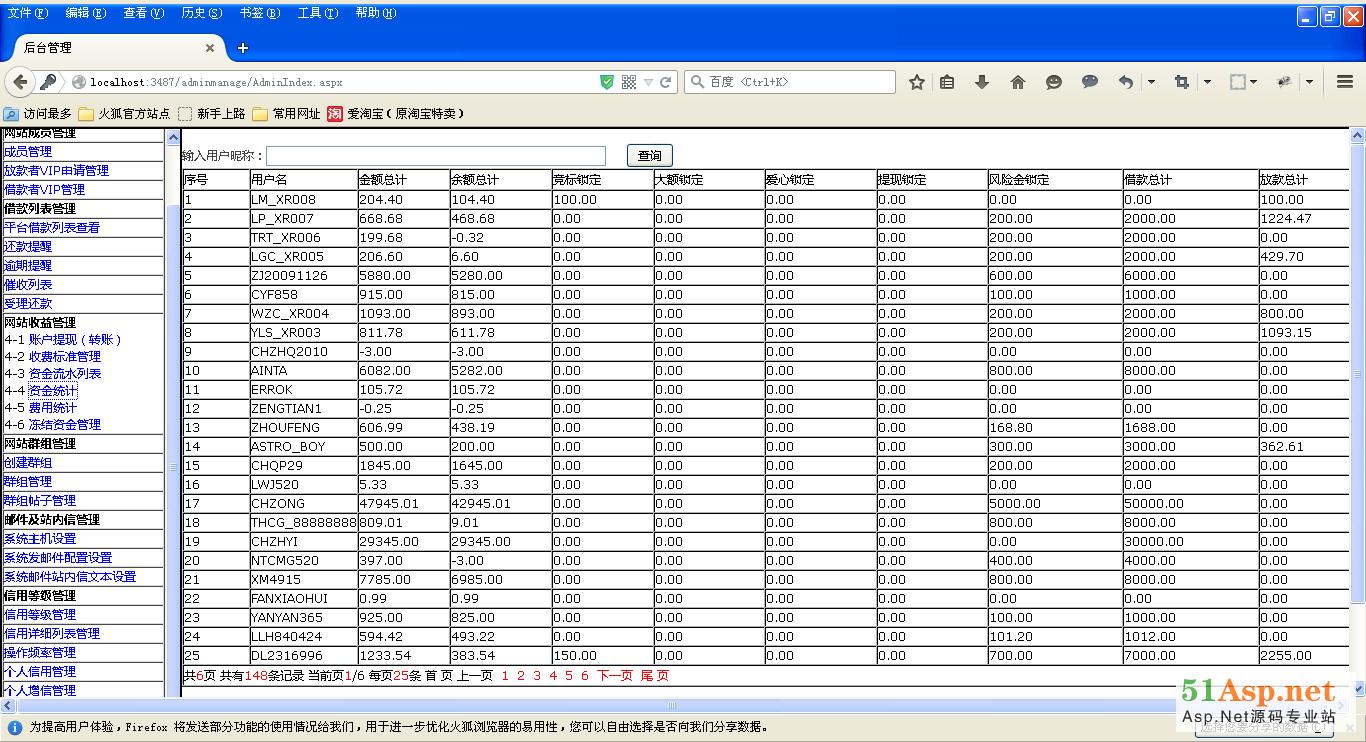The width and height of the screenshot is (1366, 742).
Task: Click the globe site identity icon
Action: point(79,82)
